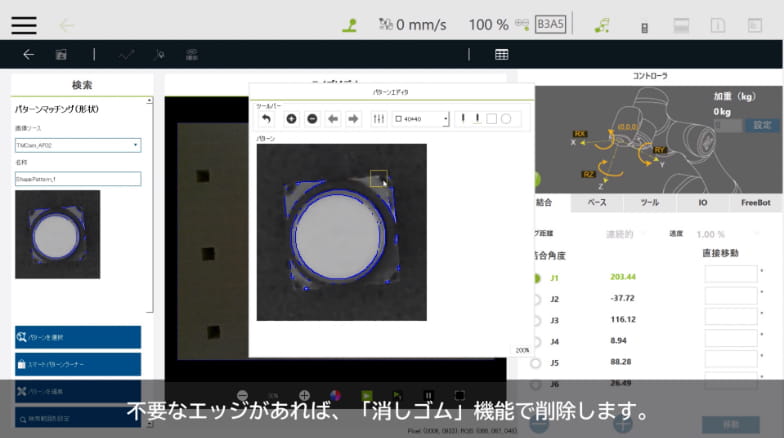Click the line graph icon in dark toolbar
The width and height of the screenshot is (784, 438).
126,54
